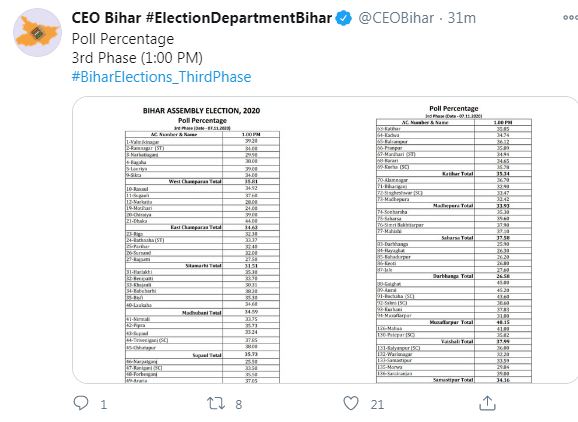Retweet using the retweet arrows icon
This screenshot has width=578, height=422.
[216, 403]
